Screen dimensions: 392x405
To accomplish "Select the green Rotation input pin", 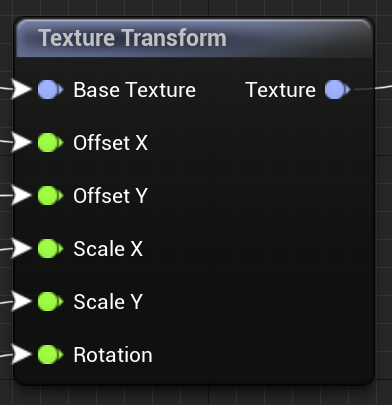I will click(50, 355).
